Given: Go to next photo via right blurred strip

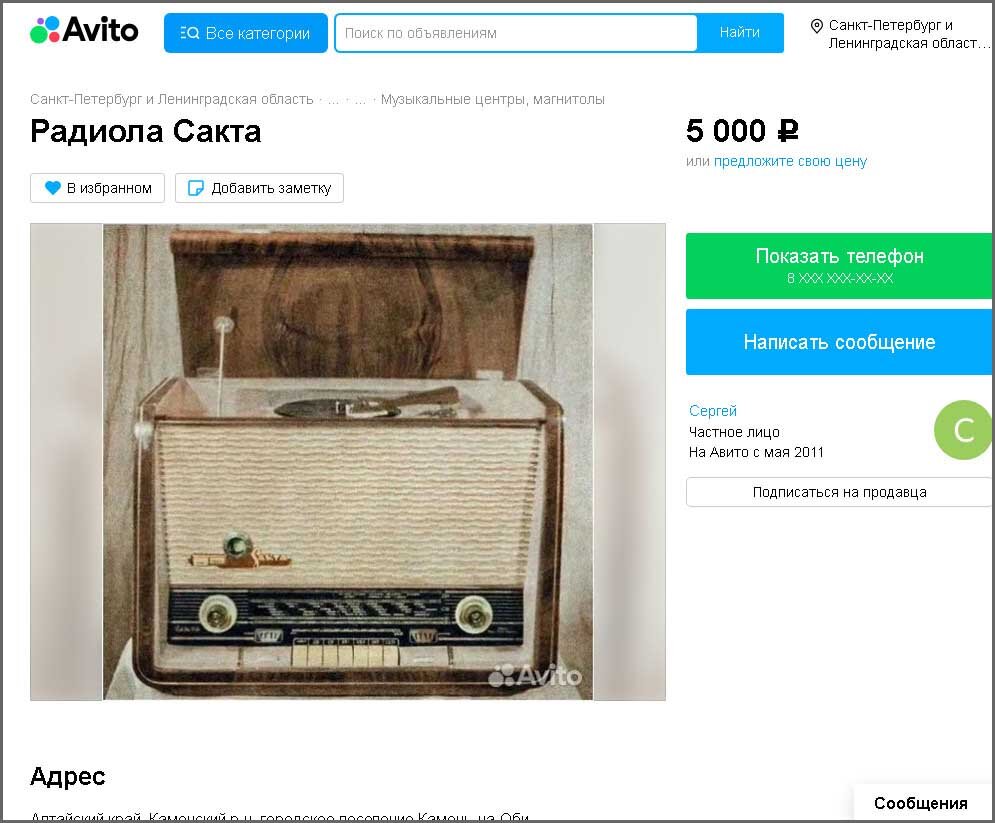Looking at the screenshot, I should click(629, 462).
